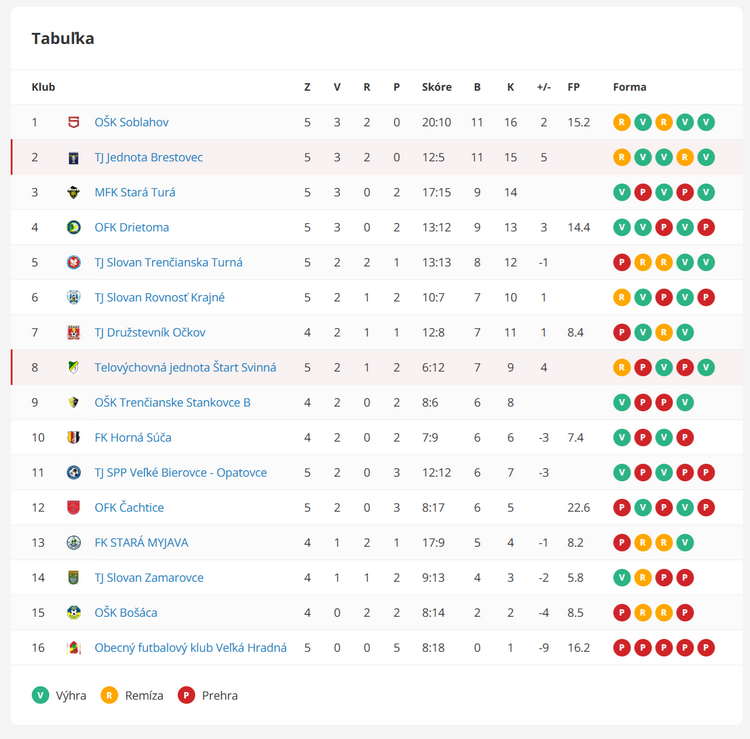
Task: Click the green Výhra legend badge
Action: [41, 695]
